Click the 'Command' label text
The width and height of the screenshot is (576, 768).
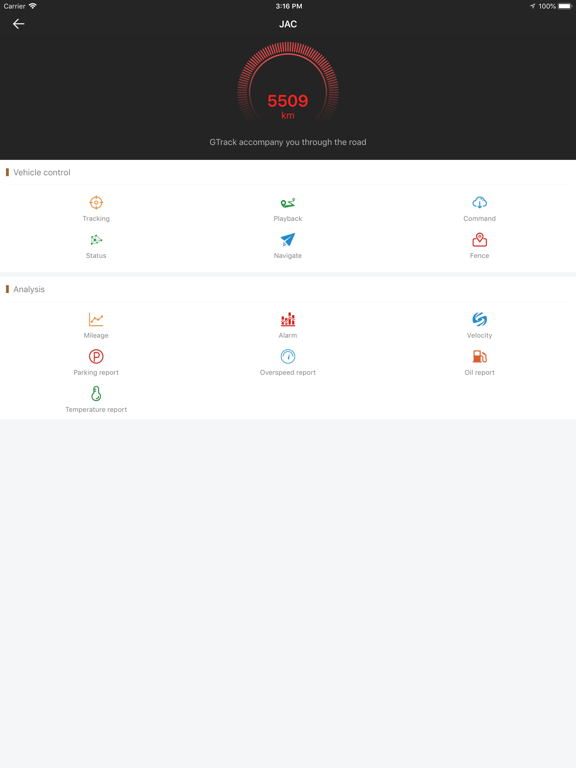[480, 218]
